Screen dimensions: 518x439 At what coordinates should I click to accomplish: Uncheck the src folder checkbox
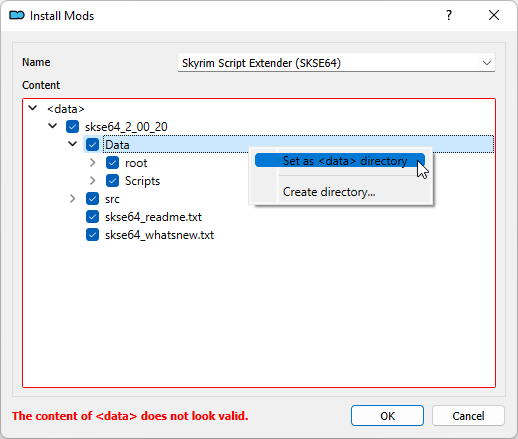point(92,199)
